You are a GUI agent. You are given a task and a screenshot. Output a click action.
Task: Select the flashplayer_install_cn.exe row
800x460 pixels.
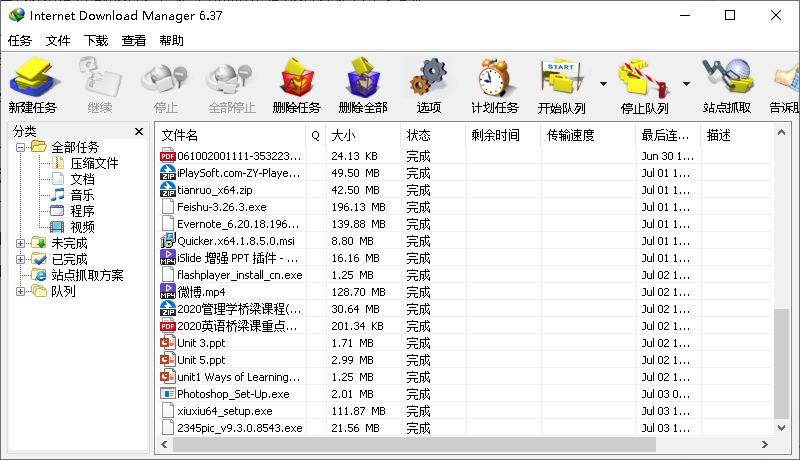tap(464, 275)
